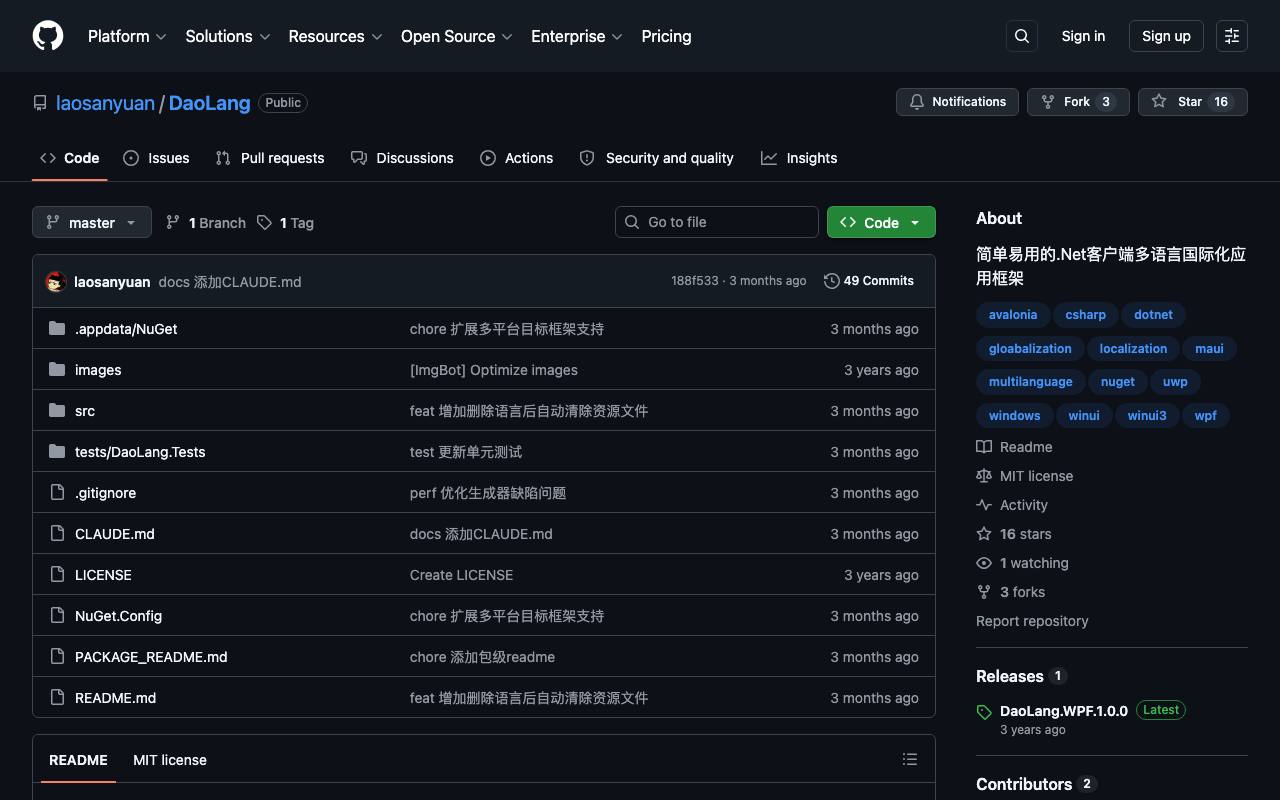Click the NuGet.Config file icon
This screenshot has height=800, width=1280.
(x=57, y=615)
